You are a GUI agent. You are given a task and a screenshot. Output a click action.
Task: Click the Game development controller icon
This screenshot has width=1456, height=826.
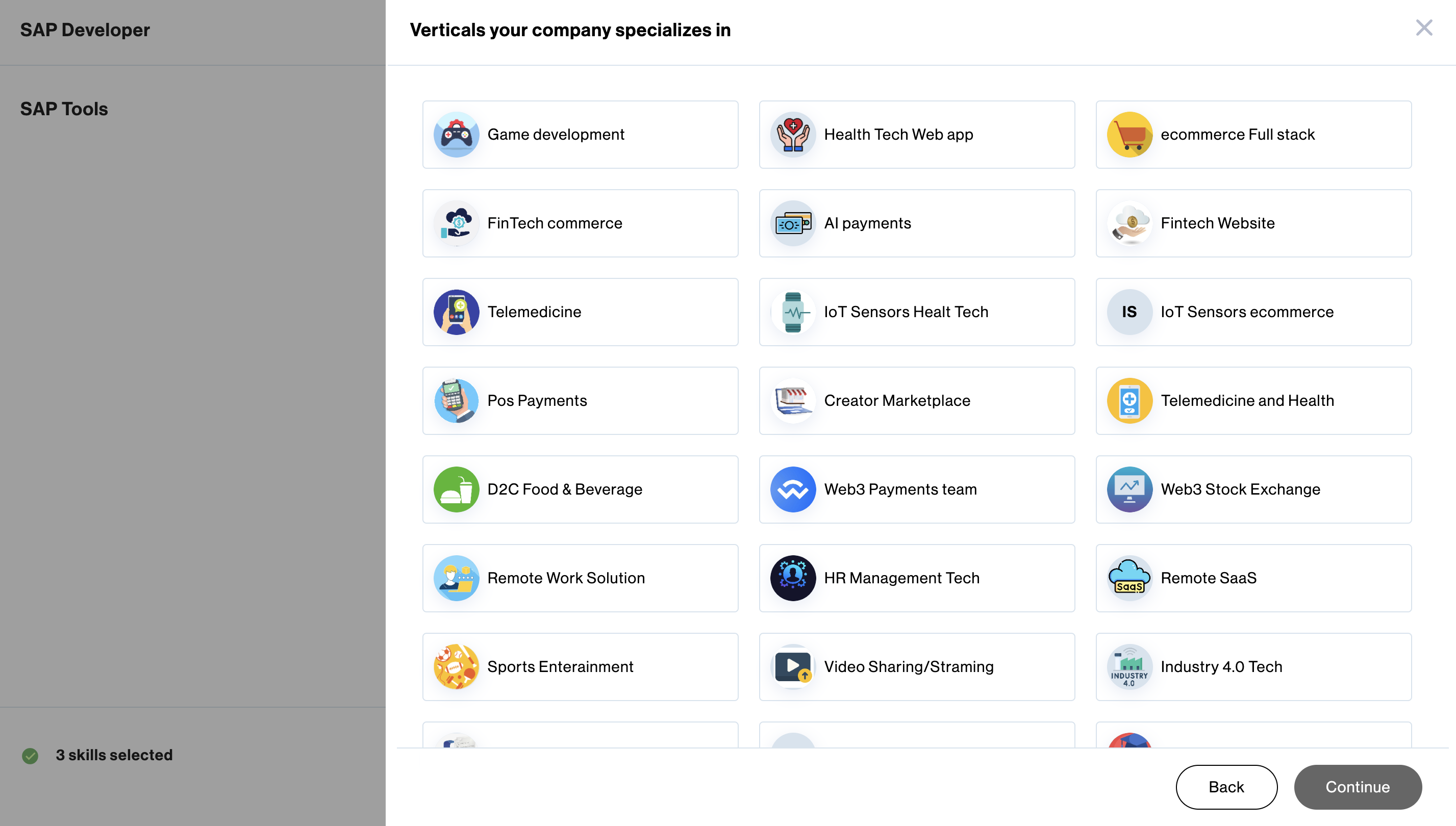coord(457,135)
